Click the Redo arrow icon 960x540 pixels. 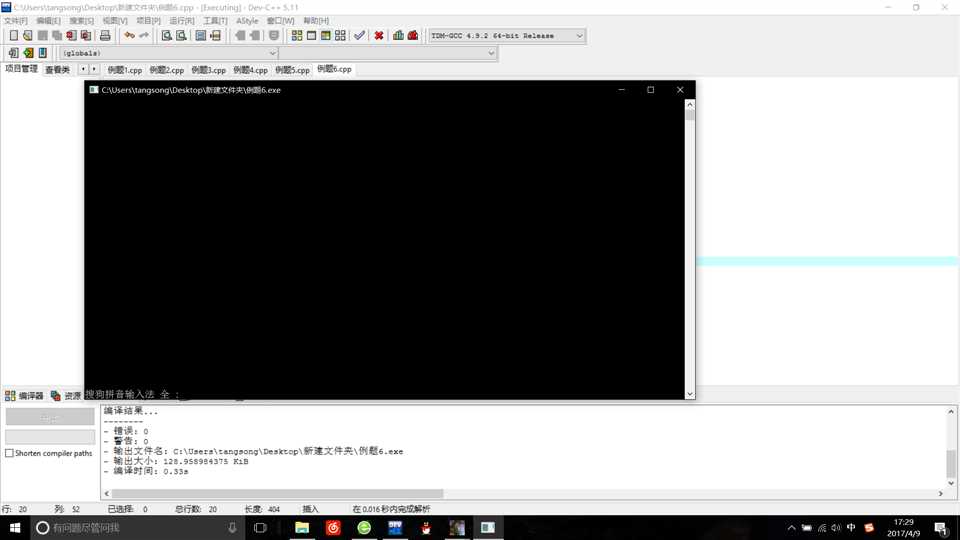[144, 36]
